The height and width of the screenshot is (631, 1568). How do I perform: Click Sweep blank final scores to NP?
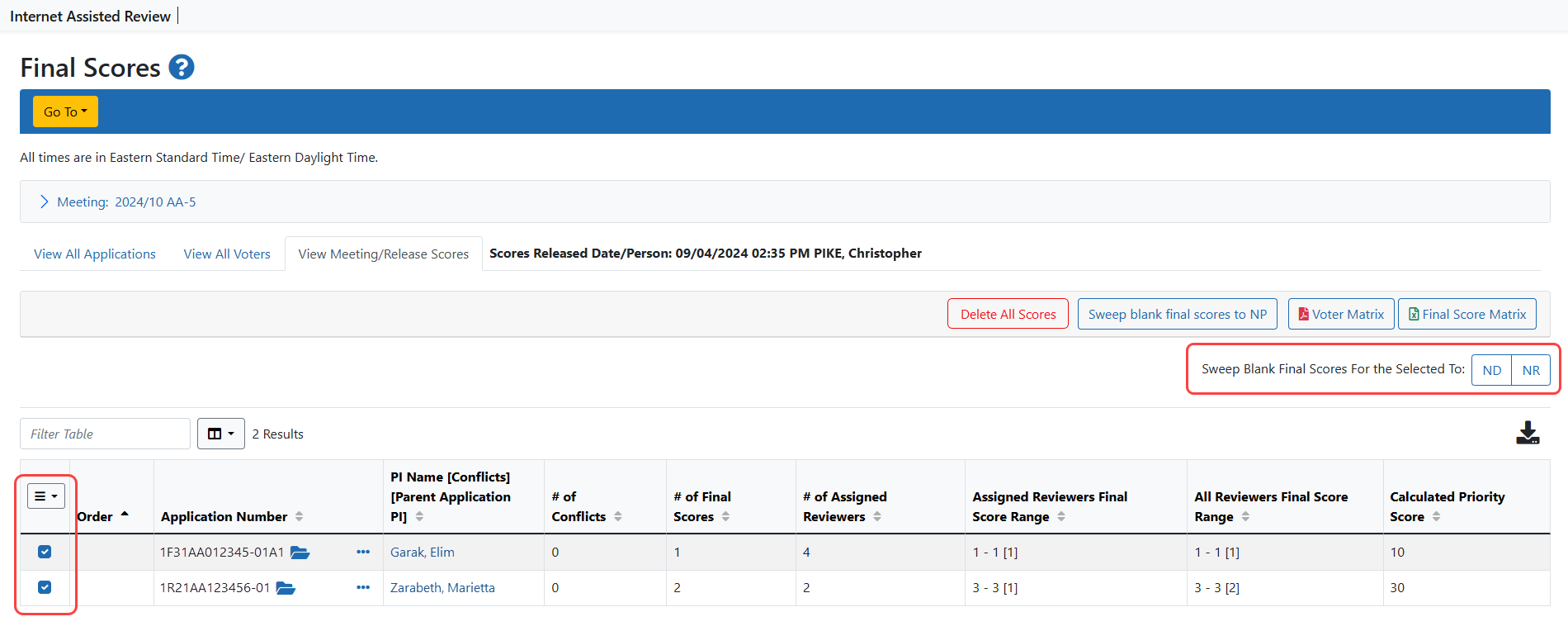point(1178,314)
